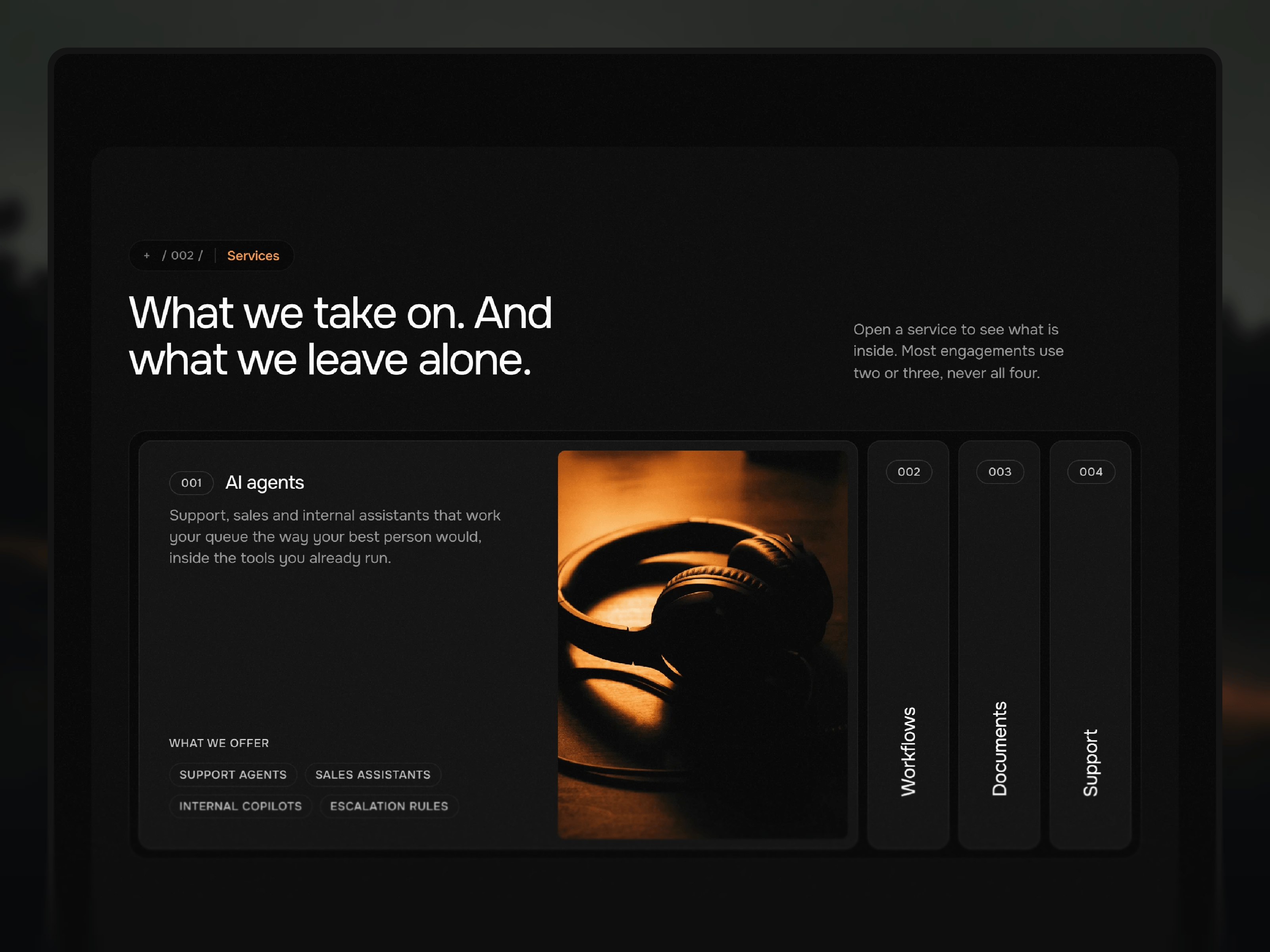
Task: Expand the 002 Workflows service panel
Action: [908, 645]
